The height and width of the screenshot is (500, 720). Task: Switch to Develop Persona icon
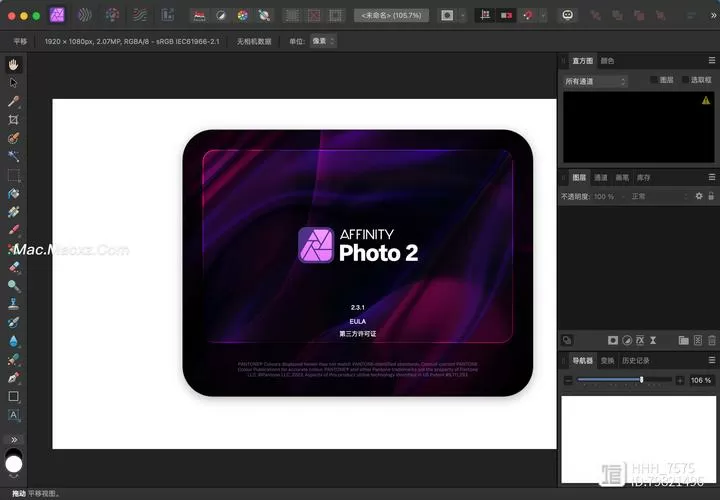[112, 15]
